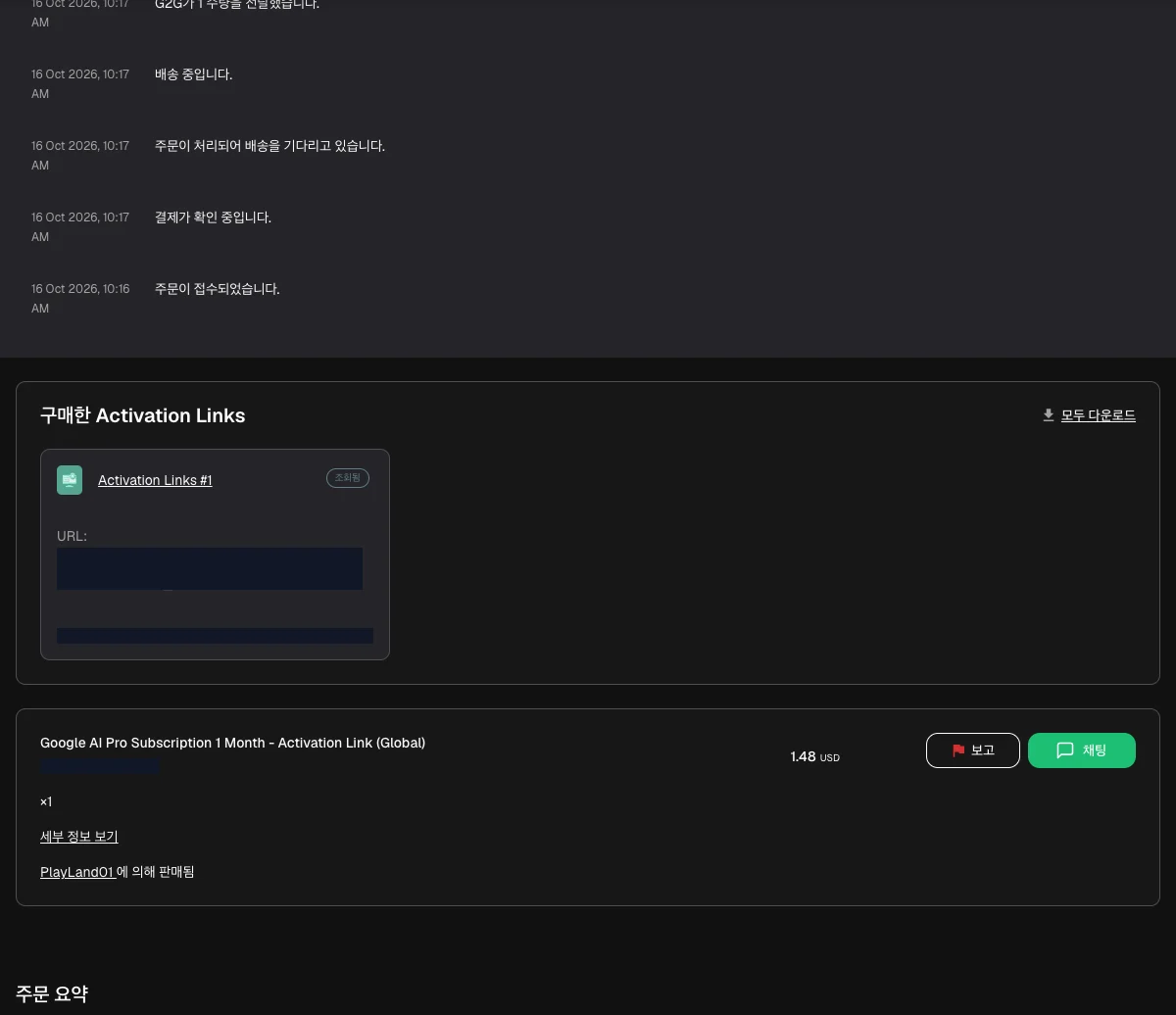Open the Activation Links #1 link

pyautogui.click(x=155, y=480)
